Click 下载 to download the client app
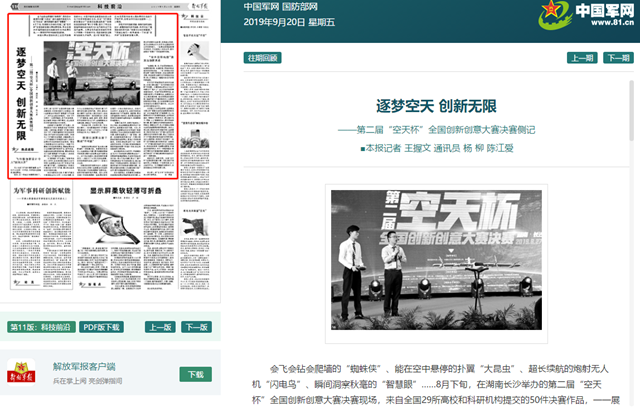This screenshot has width=640, height=408. coord(194,373)
